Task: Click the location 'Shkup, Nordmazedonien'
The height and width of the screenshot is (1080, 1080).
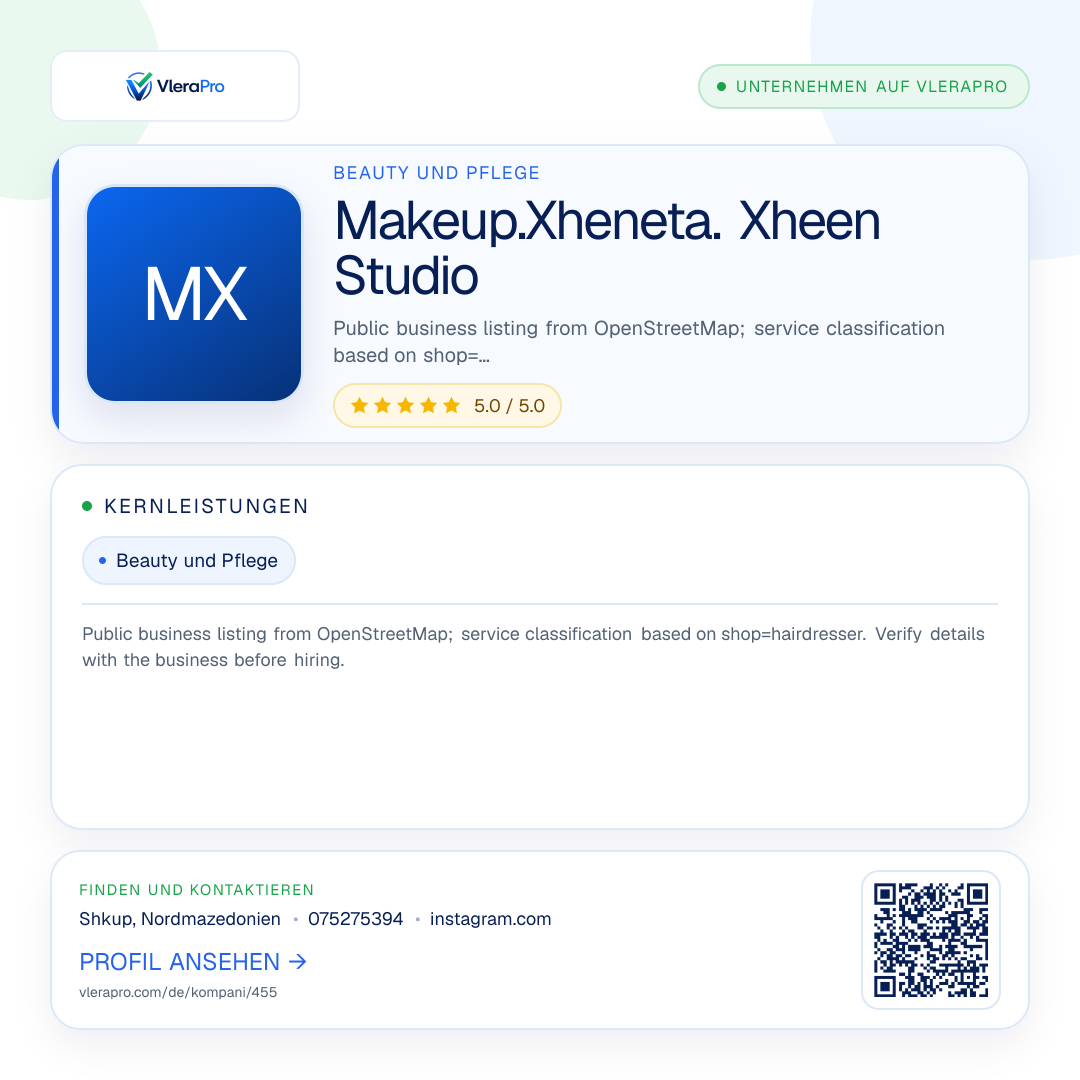Action: pyautogui.click(x=180, y=919)
